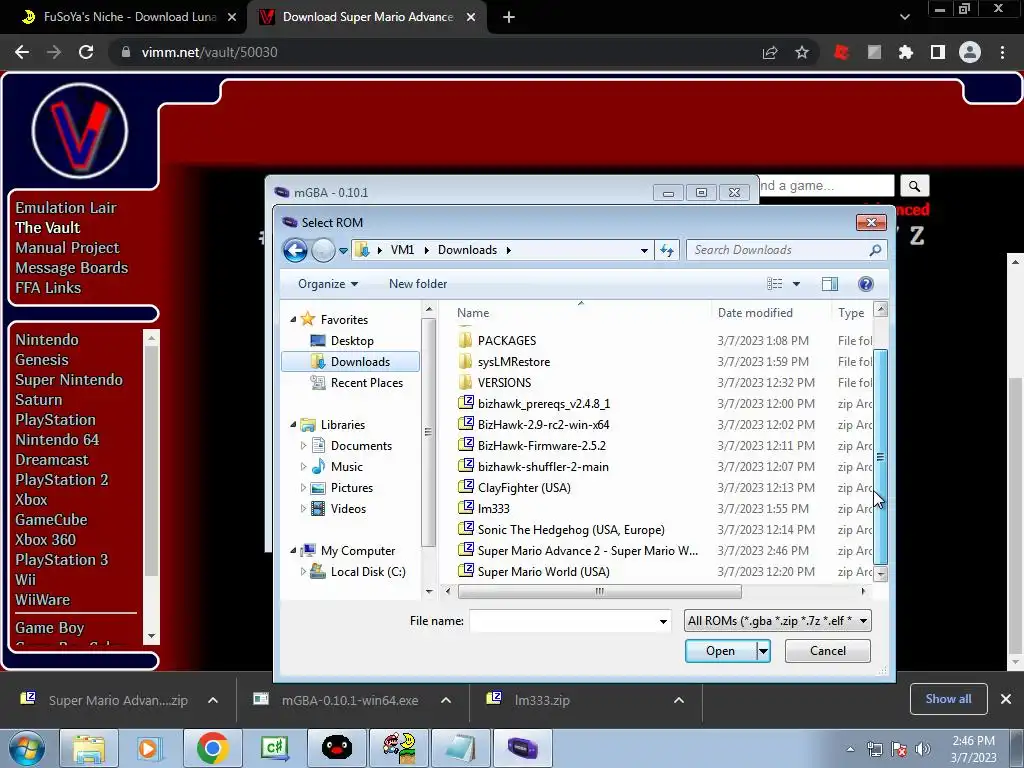The image size is (1024, 768).
Task: Close the downloads shelf
Action: click(1006, 699)
